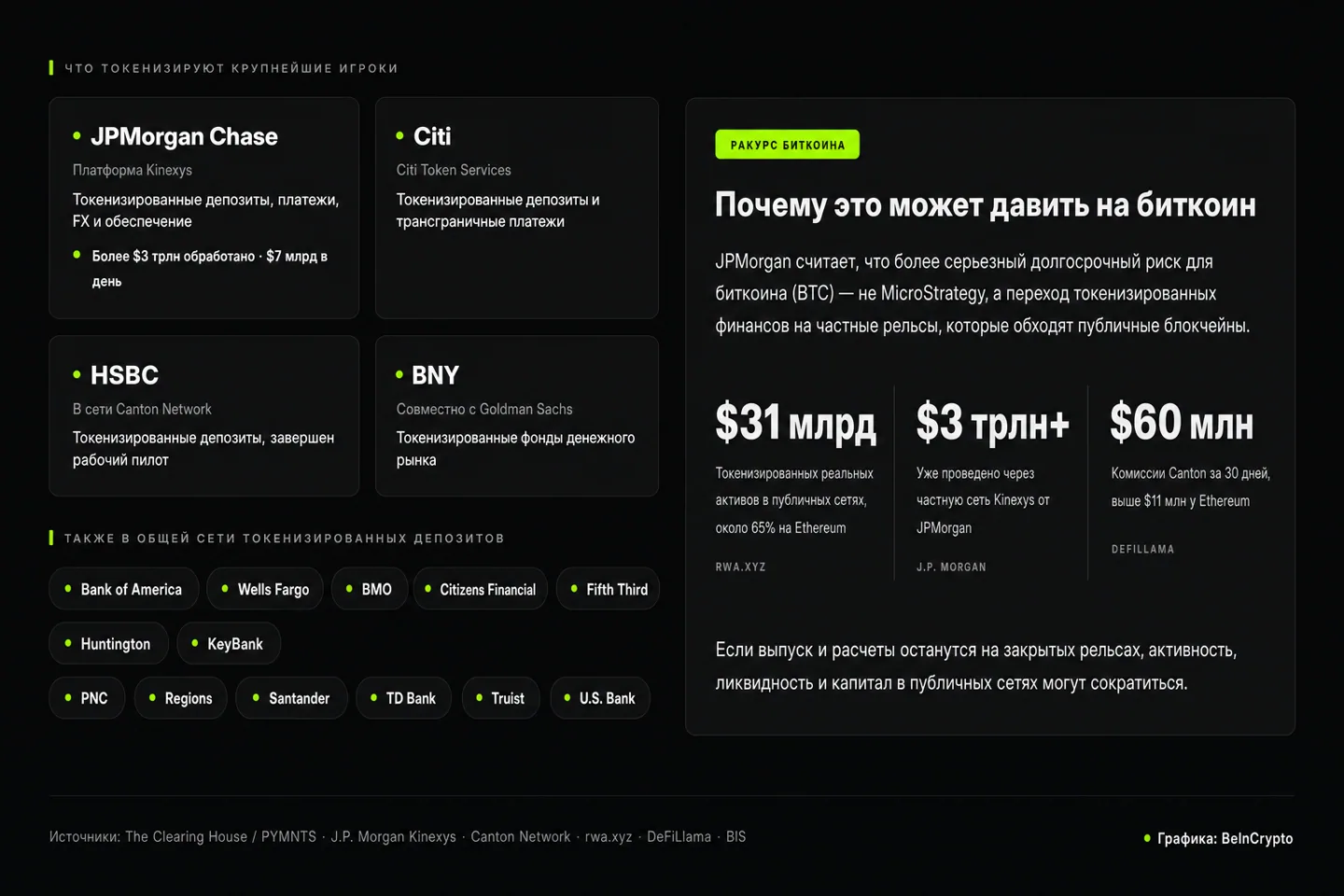
Task: Click 'ЧТО ТОКЕНИЗИРУЮТ КРУПНЕЙШИЕ ИГРОКИ' section header
Action: 231,68
